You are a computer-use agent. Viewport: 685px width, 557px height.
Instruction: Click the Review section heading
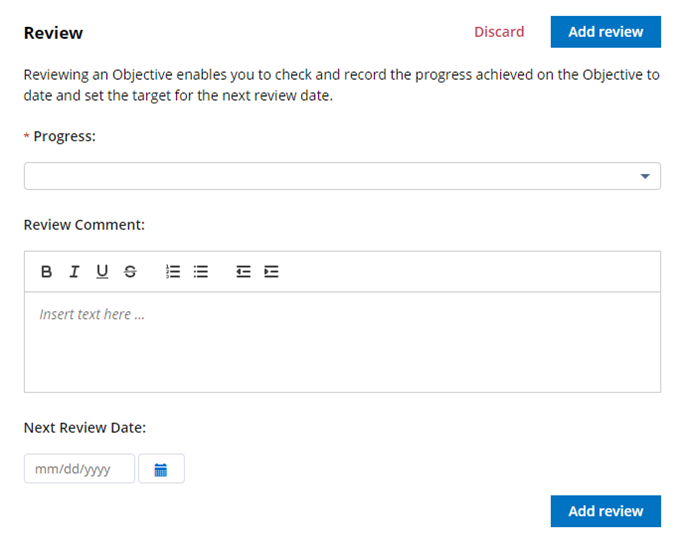53,33
